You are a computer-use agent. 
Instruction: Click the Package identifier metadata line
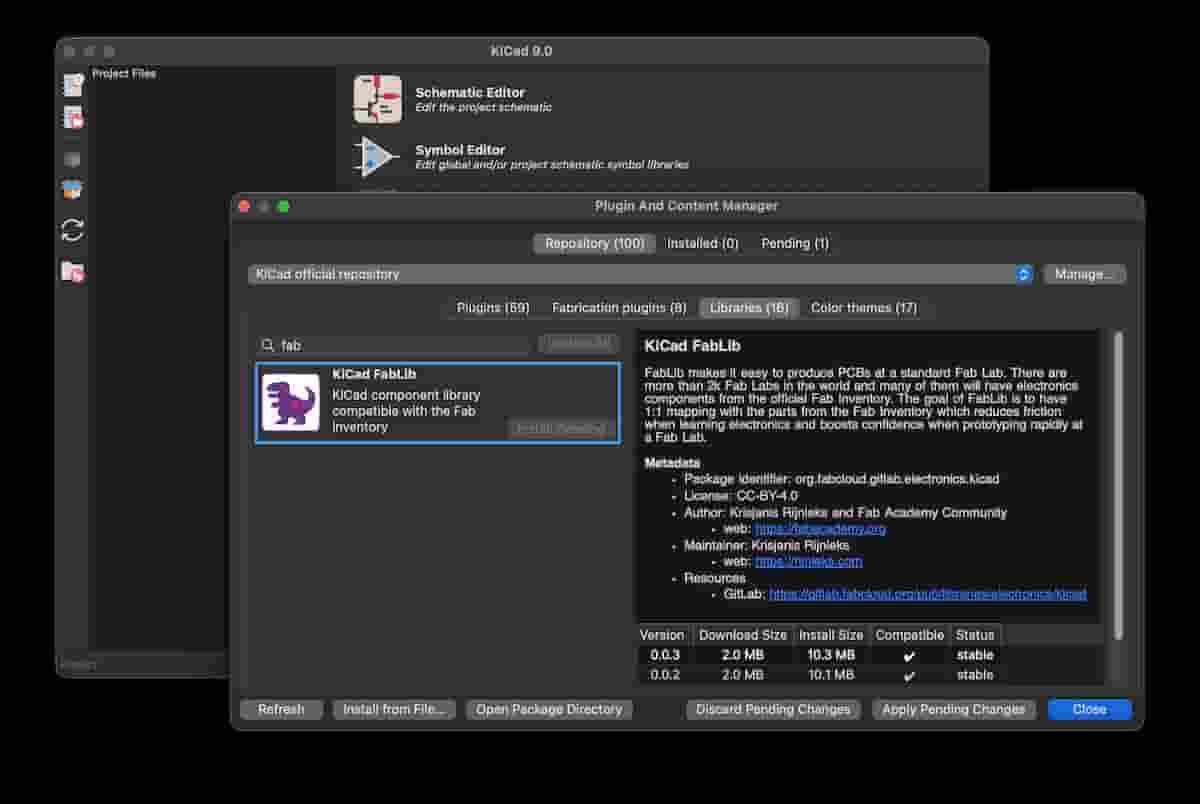tap(841, 479)
